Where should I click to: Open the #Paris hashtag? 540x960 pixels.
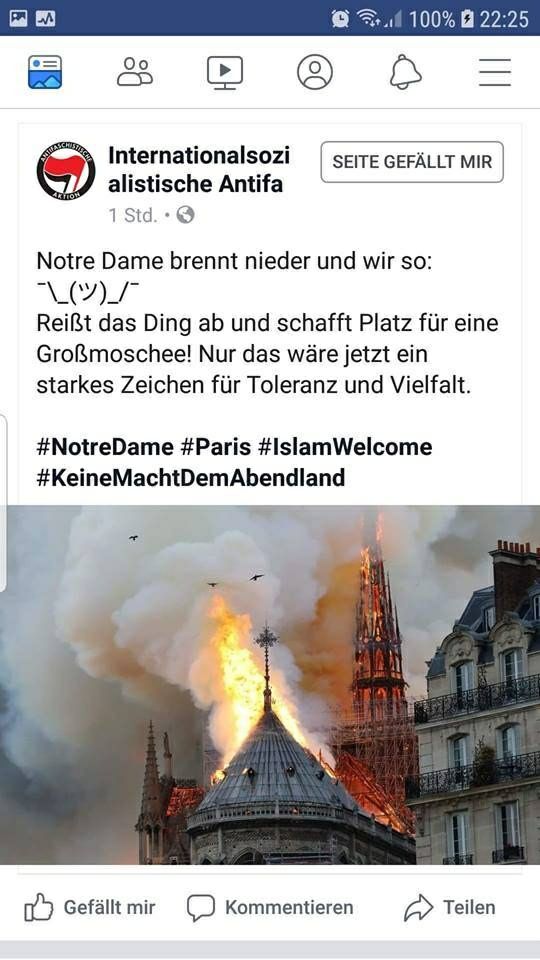point(216,447)
